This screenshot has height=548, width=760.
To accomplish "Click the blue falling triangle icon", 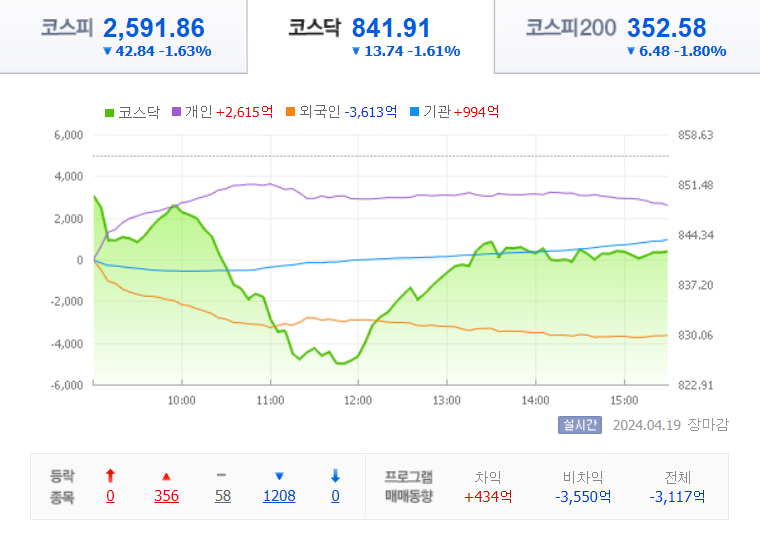I will pos(279,476).
